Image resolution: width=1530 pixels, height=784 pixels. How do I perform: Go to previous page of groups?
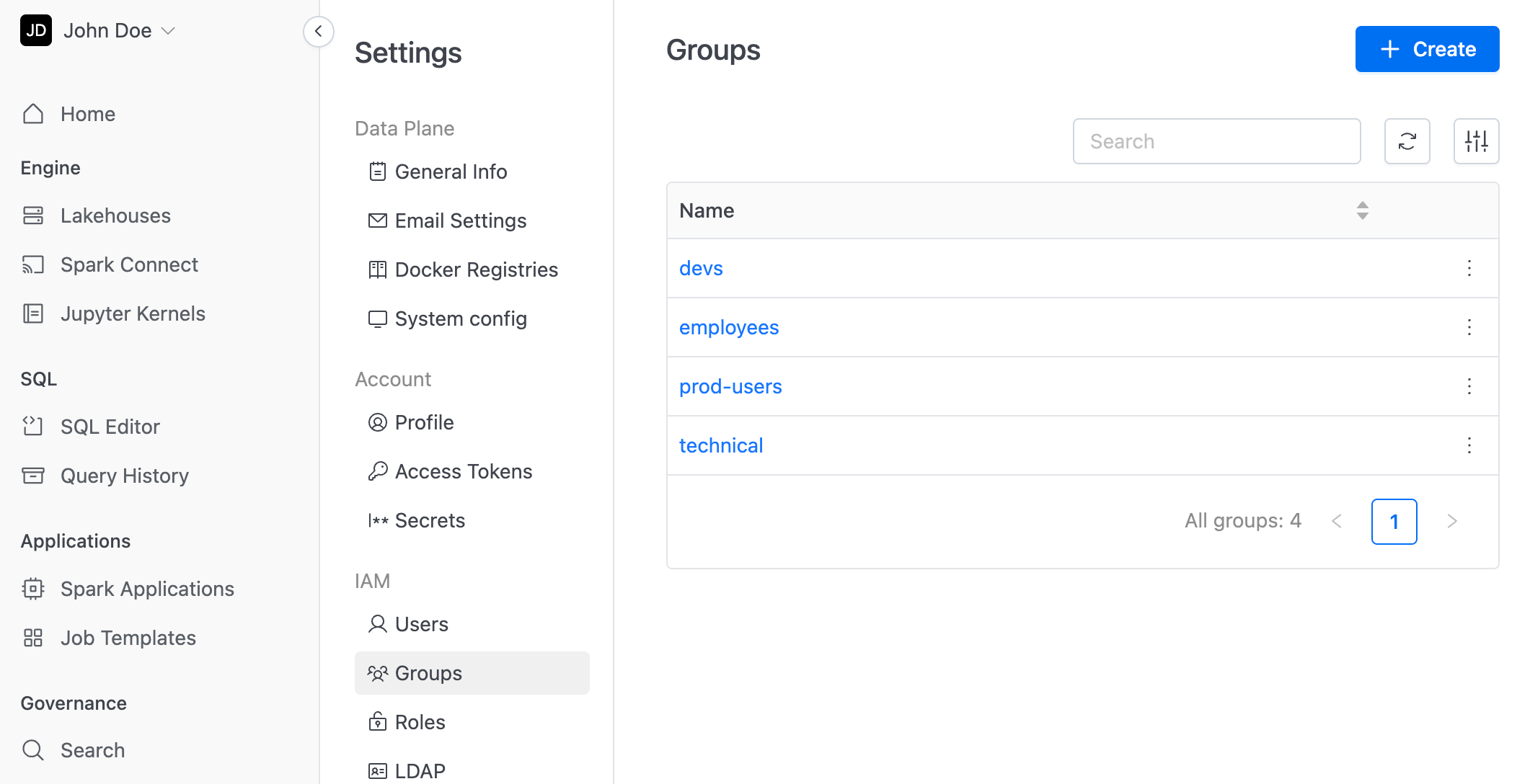click(1336, 521)
